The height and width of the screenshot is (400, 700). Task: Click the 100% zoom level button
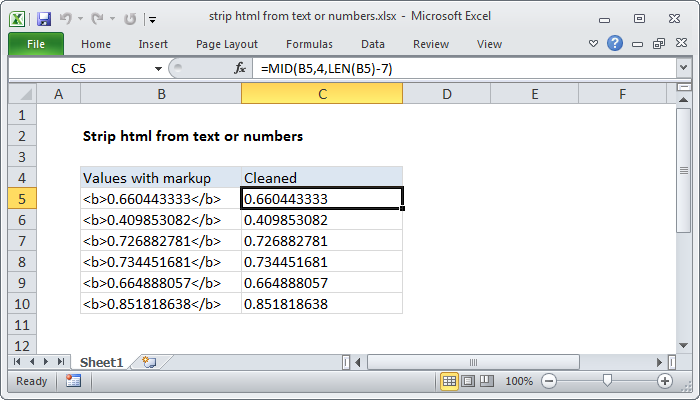point(519,381)
